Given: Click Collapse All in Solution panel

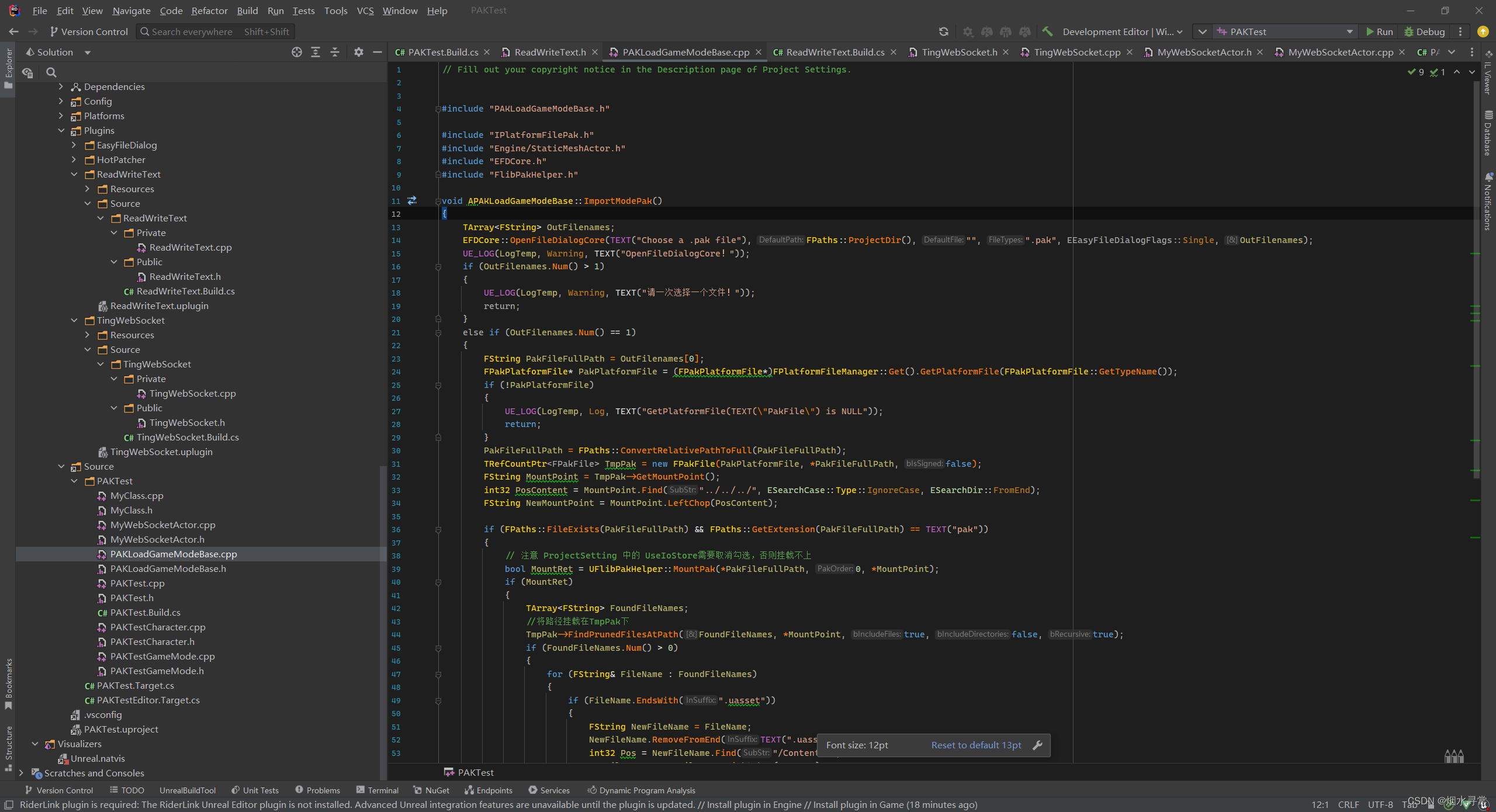Looking at the screenshot, I should click(335, 52).
